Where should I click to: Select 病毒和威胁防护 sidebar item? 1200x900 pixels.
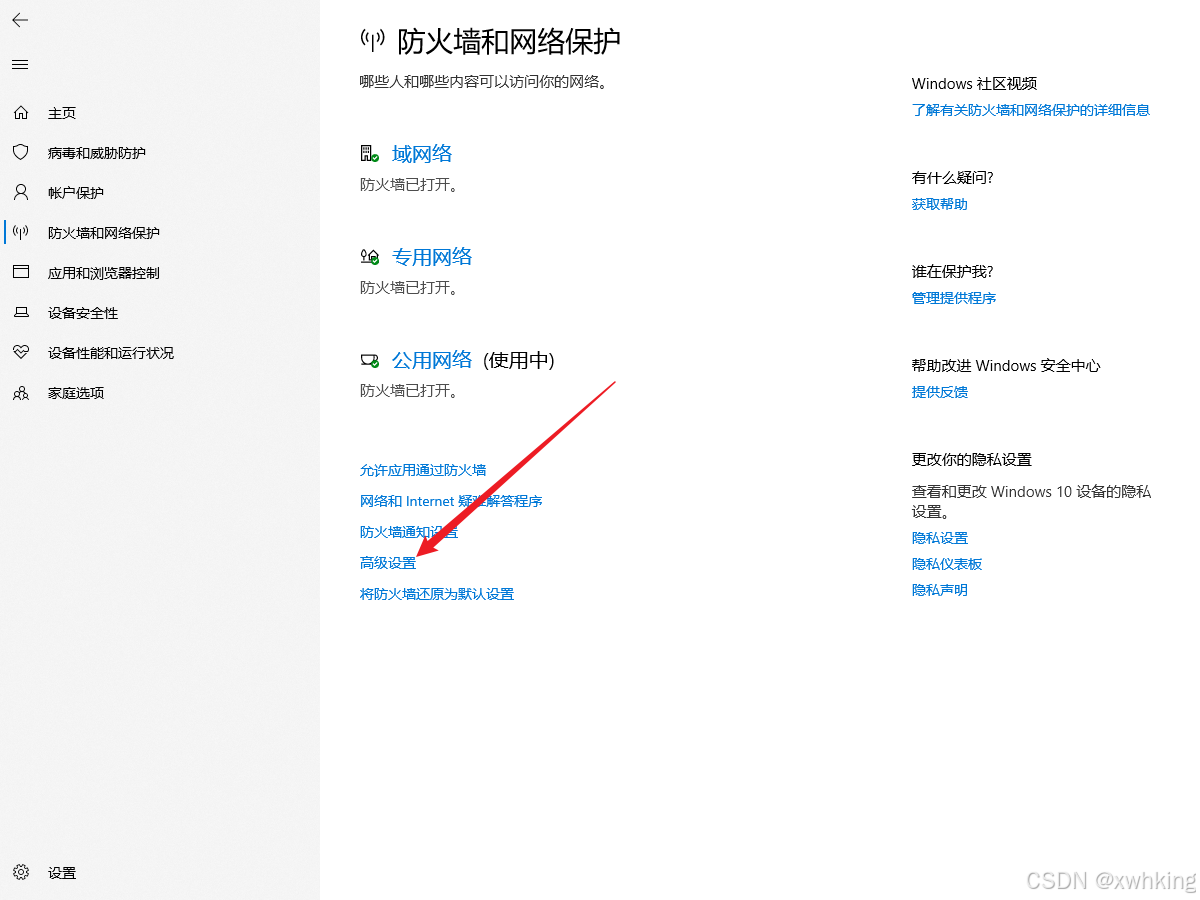[96, 153]
